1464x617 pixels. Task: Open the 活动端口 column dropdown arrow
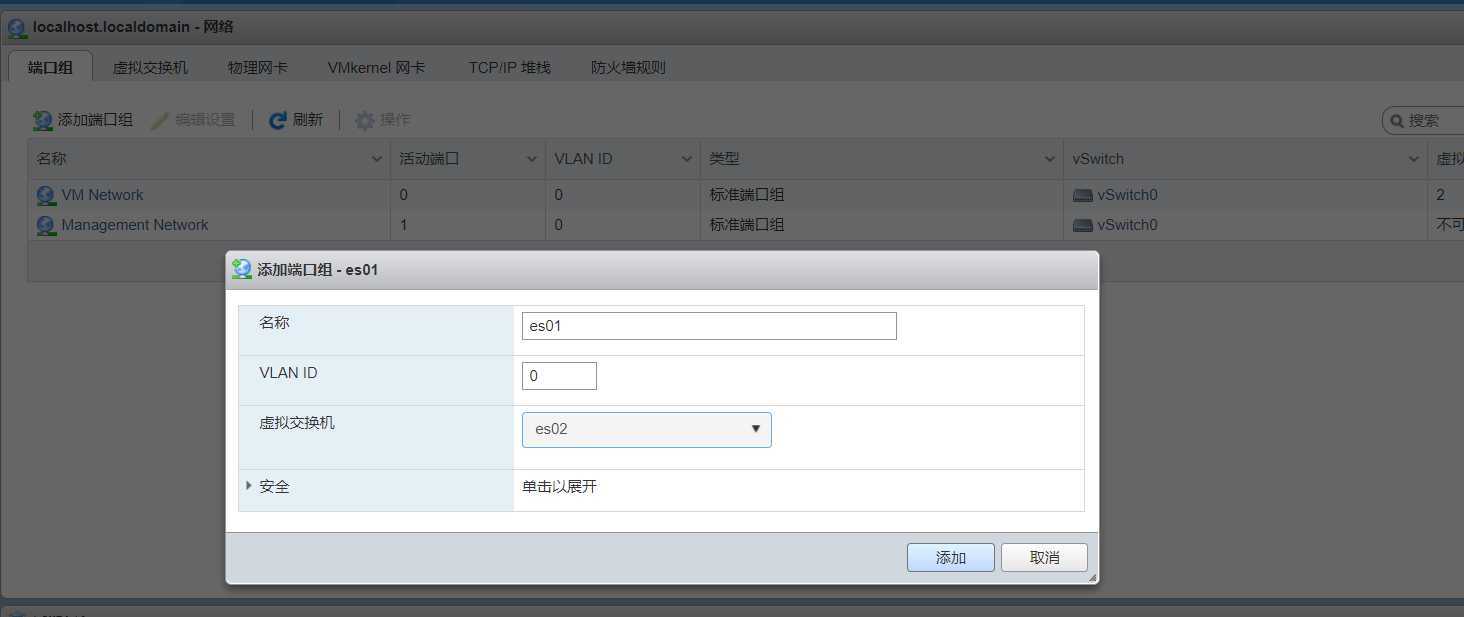pyautogui.click(x=532, y=159)
